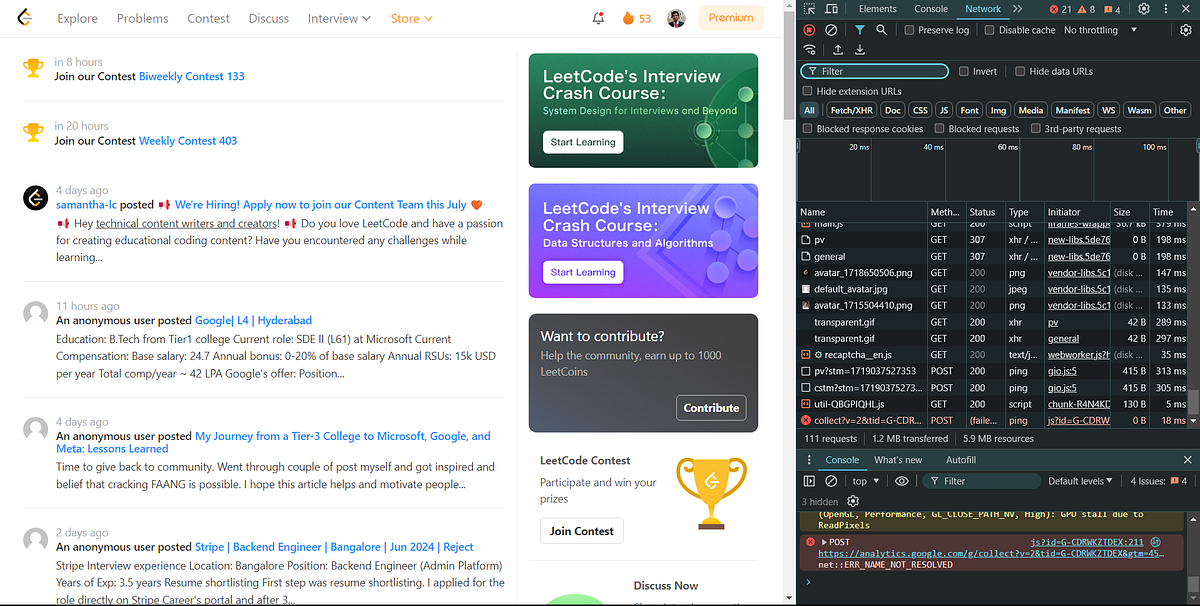This screenshot has height=606, width=1200.
Task: Check the Disable cache option
Action: tap(988, 30)
